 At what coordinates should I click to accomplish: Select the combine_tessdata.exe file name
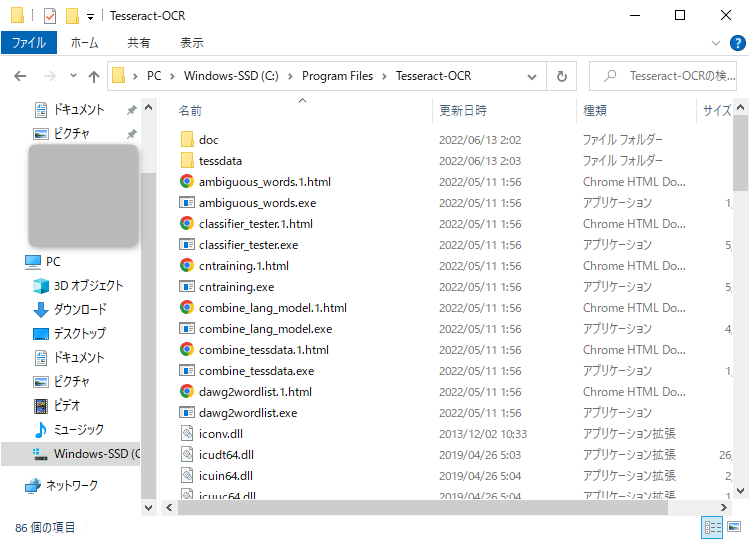[256, 371]
